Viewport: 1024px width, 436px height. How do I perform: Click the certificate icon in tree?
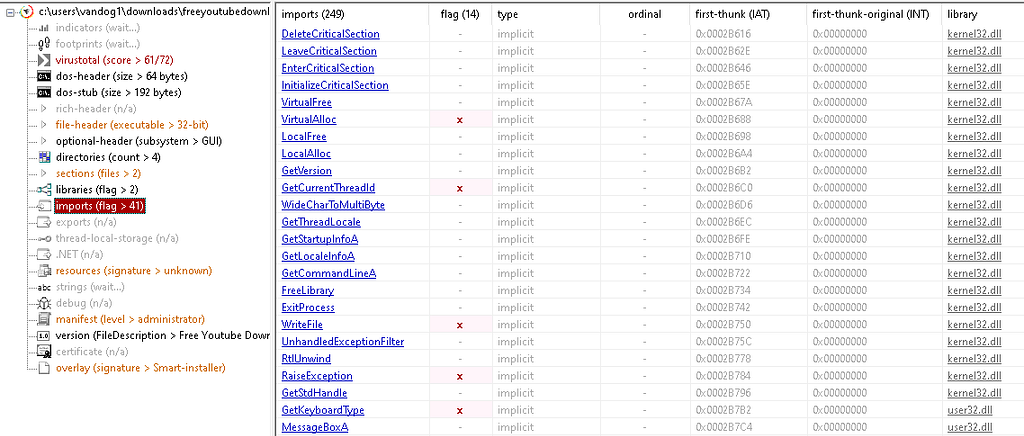(x=44, y=352)
